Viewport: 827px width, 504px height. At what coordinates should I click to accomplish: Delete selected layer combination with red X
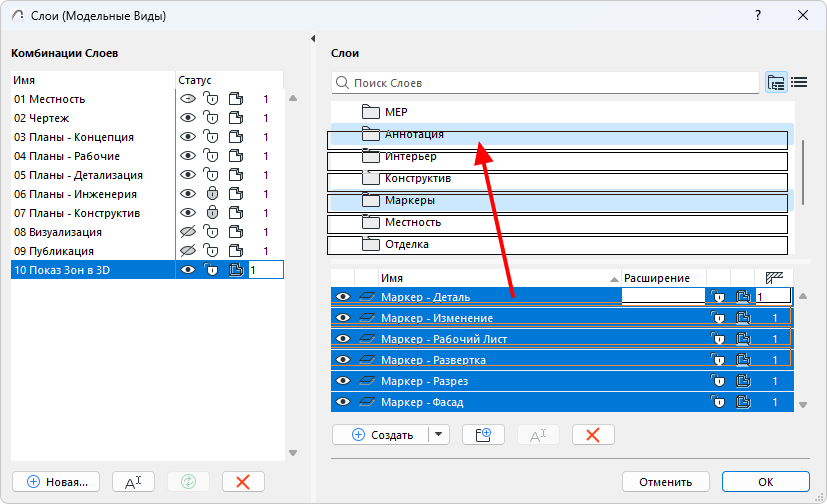pyautogui.click(x=243, y=482)
